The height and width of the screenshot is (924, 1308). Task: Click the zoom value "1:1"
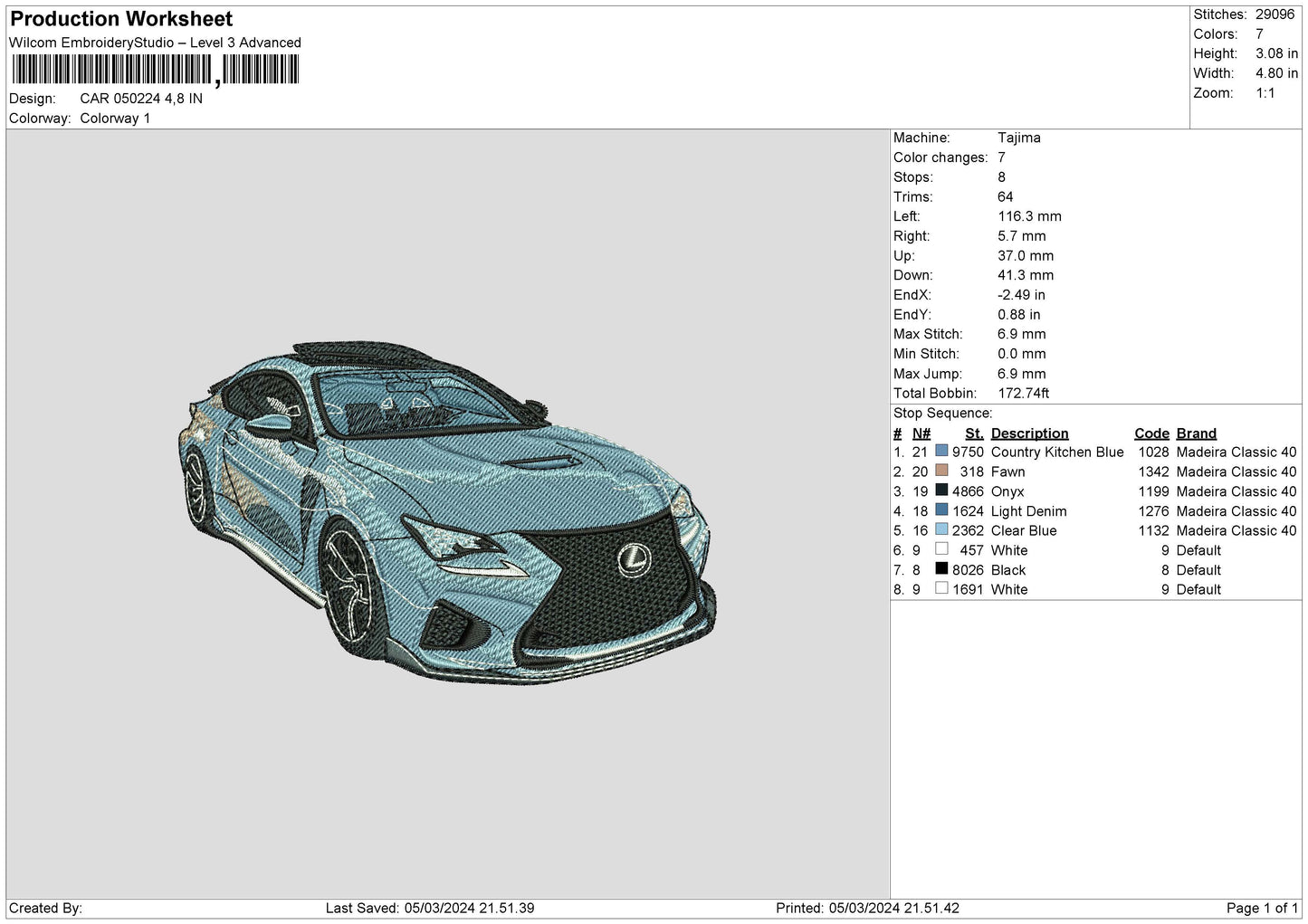pyautogui.click(x=1265, y=93)
